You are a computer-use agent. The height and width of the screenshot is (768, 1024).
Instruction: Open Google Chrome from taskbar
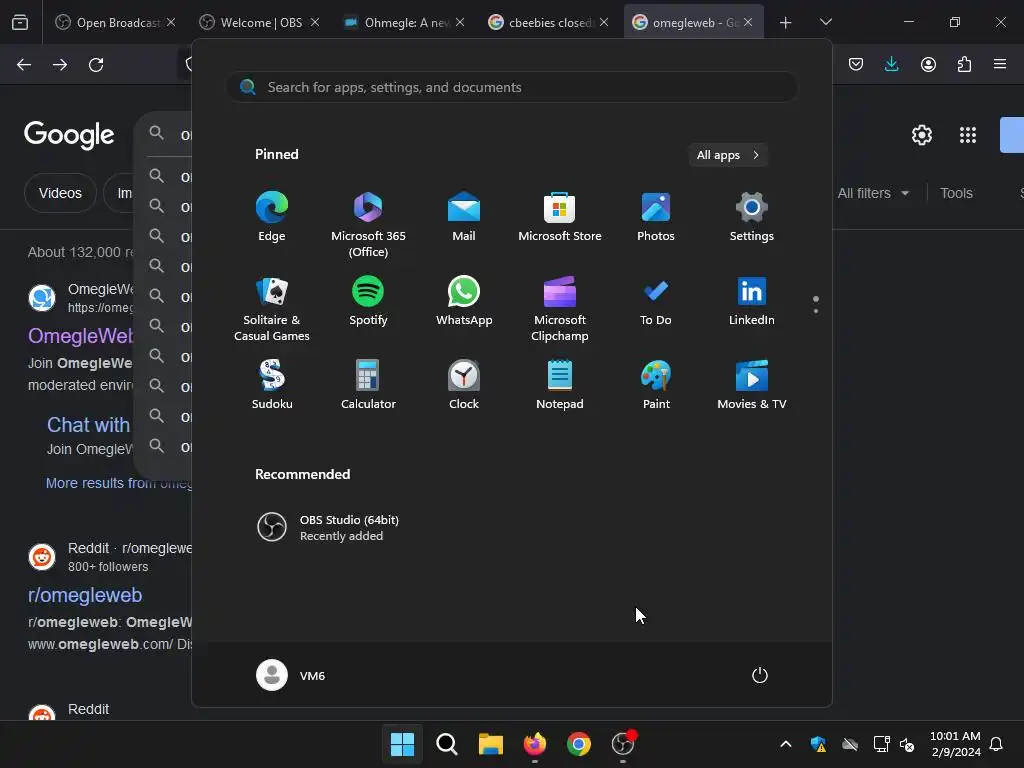579,744
